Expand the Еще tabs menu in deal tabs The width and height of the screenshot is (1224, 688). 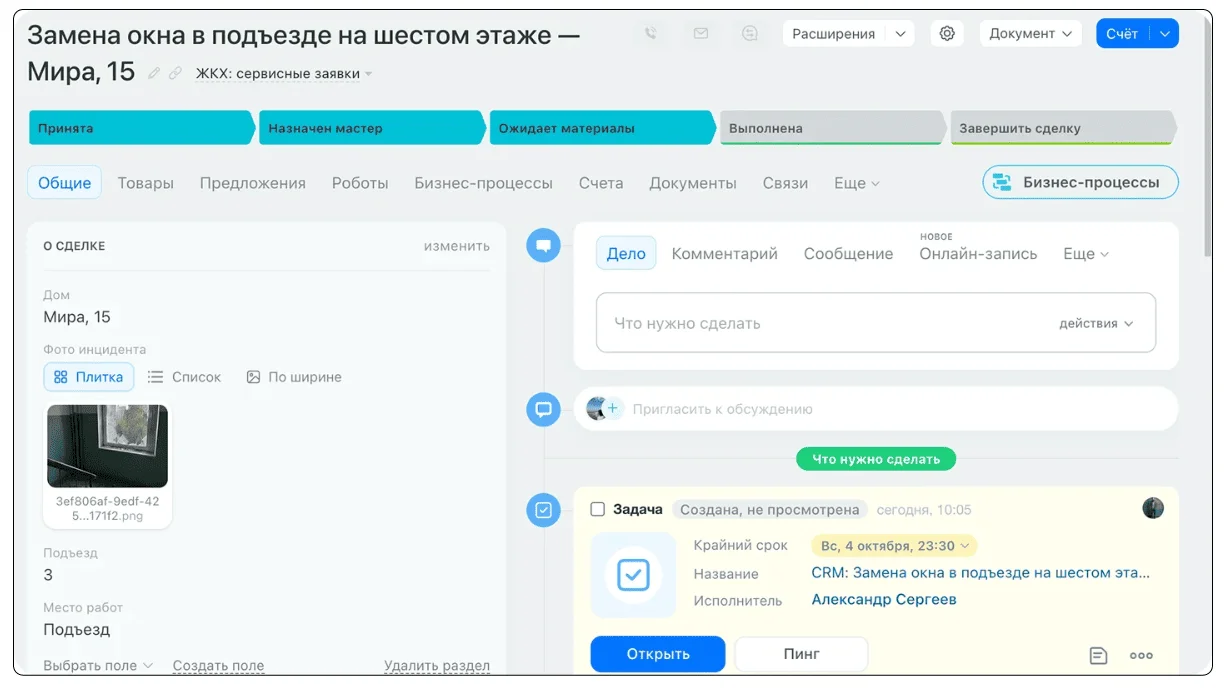[857, 183]
